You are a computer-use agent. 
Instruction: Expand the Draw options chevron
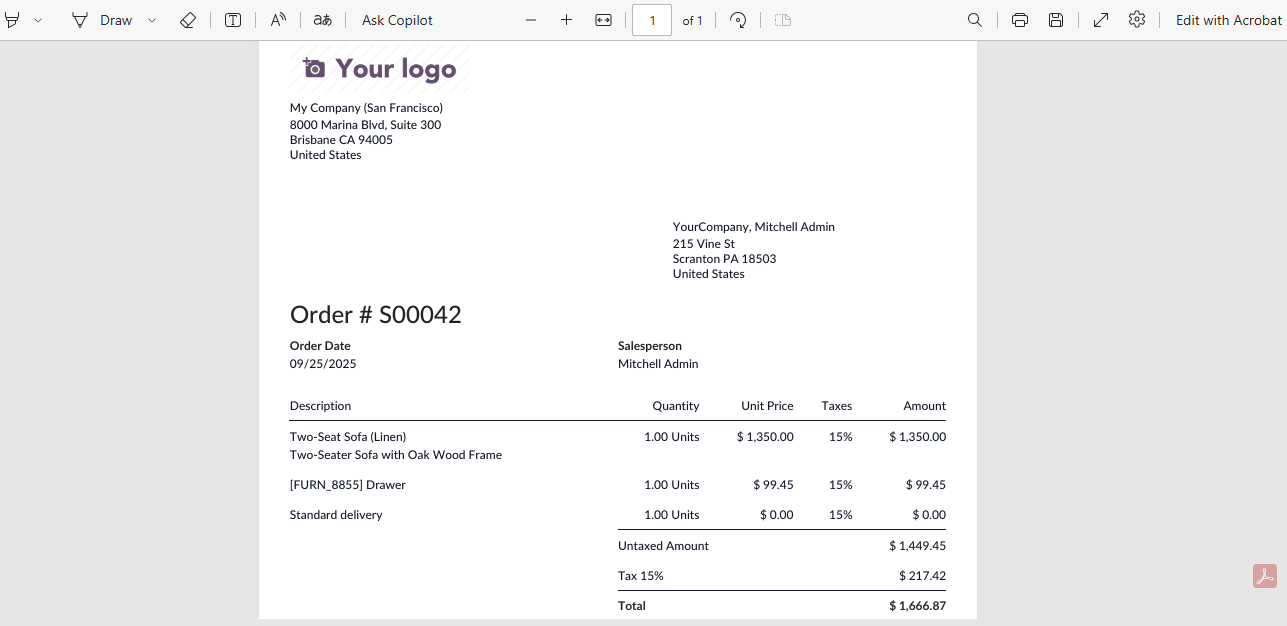(x=152, y=20)
